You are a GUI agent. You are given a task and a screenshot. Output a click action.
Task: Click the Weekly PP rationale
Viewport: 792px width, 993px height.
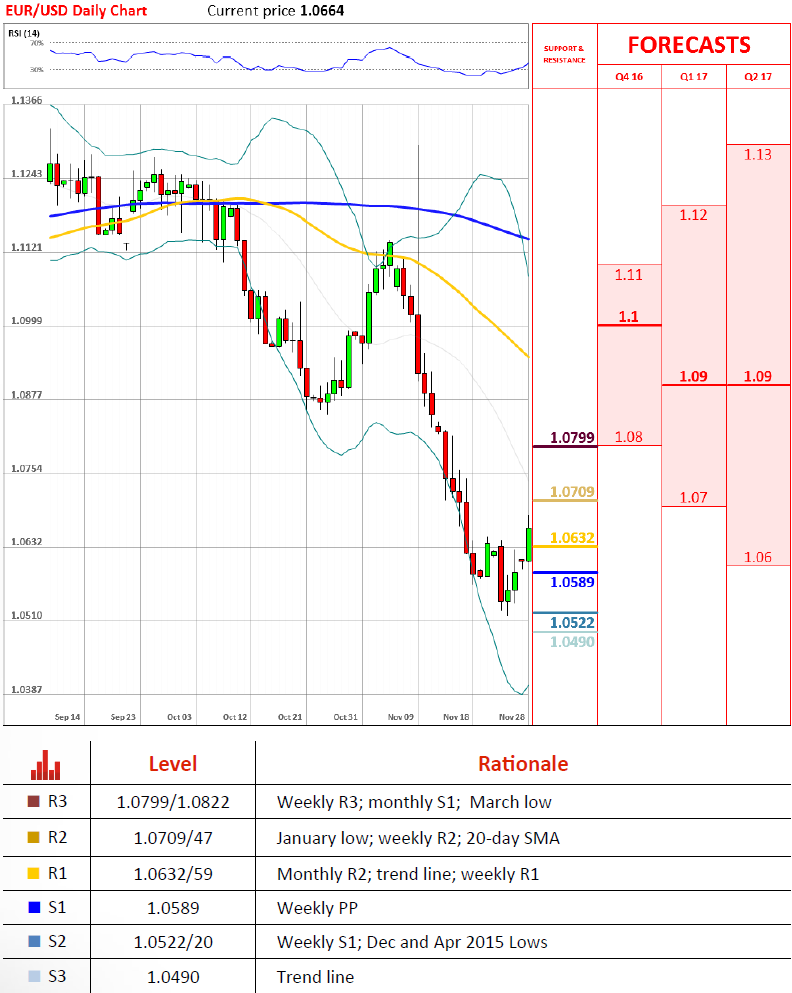317,909
